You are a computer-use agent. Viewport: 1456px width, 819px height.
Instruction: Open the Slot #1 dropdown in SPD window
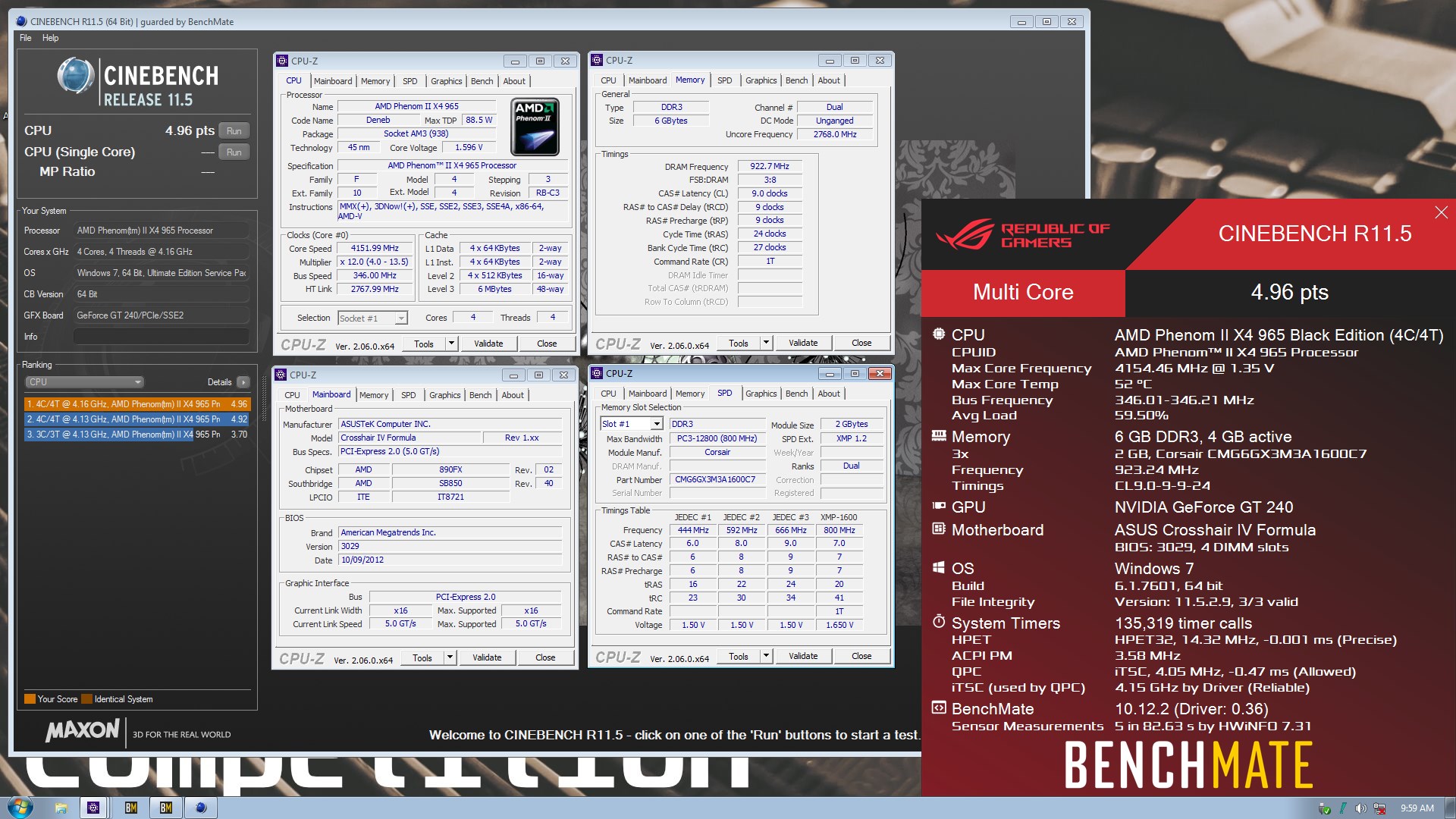pyautogui.click(x=632, y=424)
